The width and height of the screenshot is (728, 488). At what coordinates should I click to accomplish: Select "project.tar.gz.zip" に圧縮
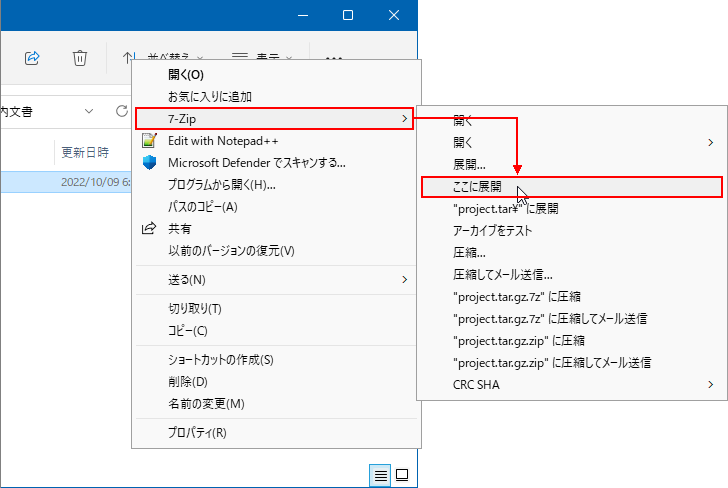point(572,340)
